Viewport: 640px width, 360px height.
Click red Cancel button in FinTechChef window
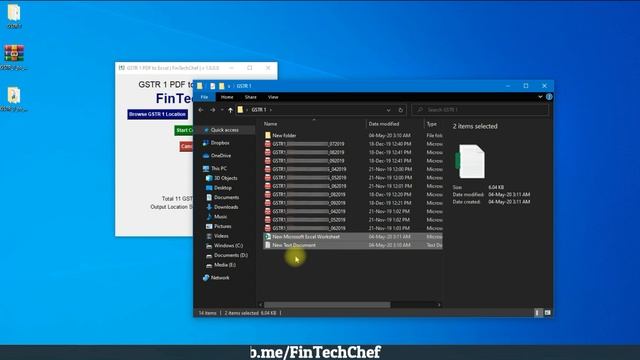pos(186,146)
